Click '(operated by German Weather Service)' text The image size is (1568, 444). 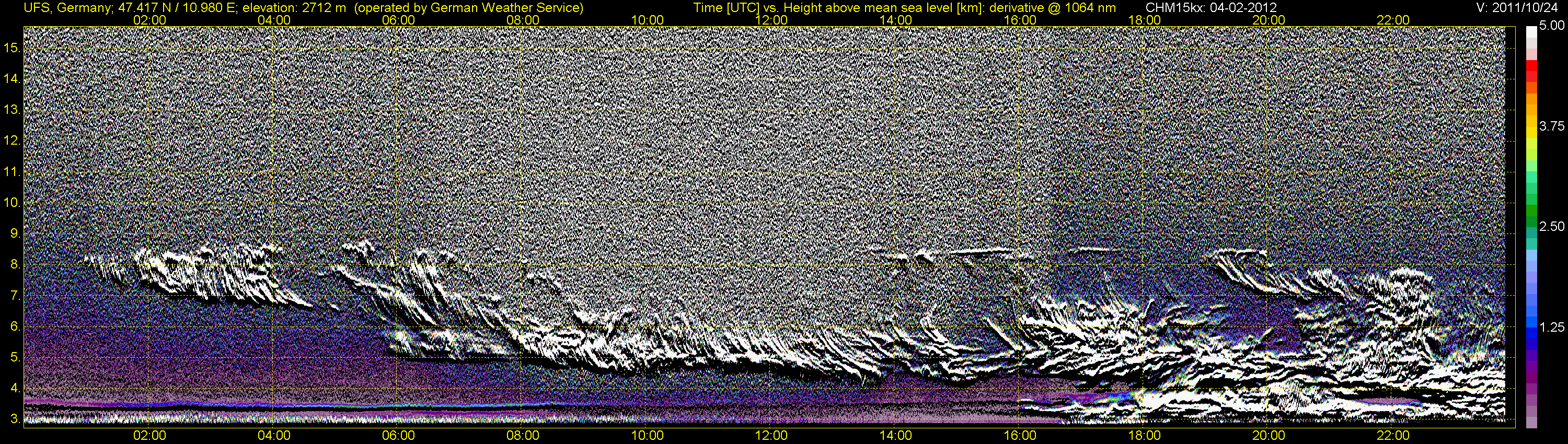[468, 8]
